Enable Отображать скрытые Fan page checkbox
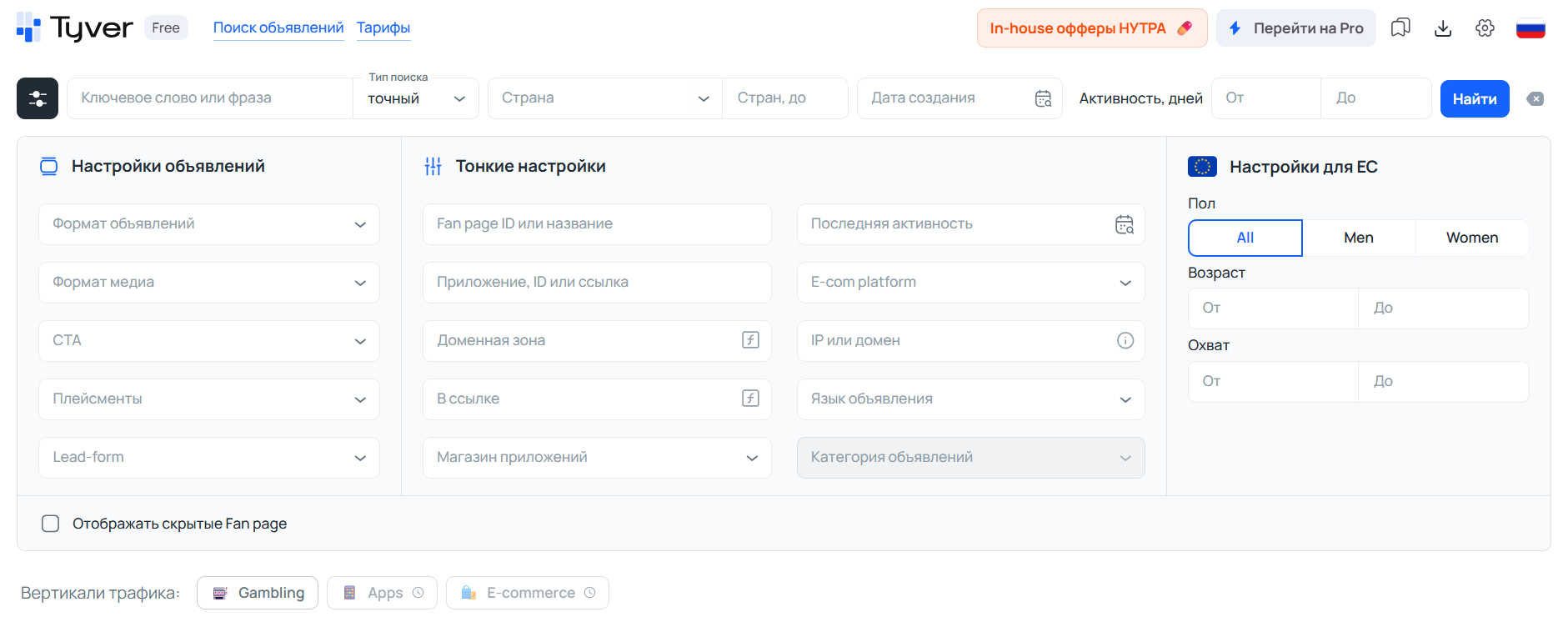This screenshot has width=1568, height=617. (51, 524)
